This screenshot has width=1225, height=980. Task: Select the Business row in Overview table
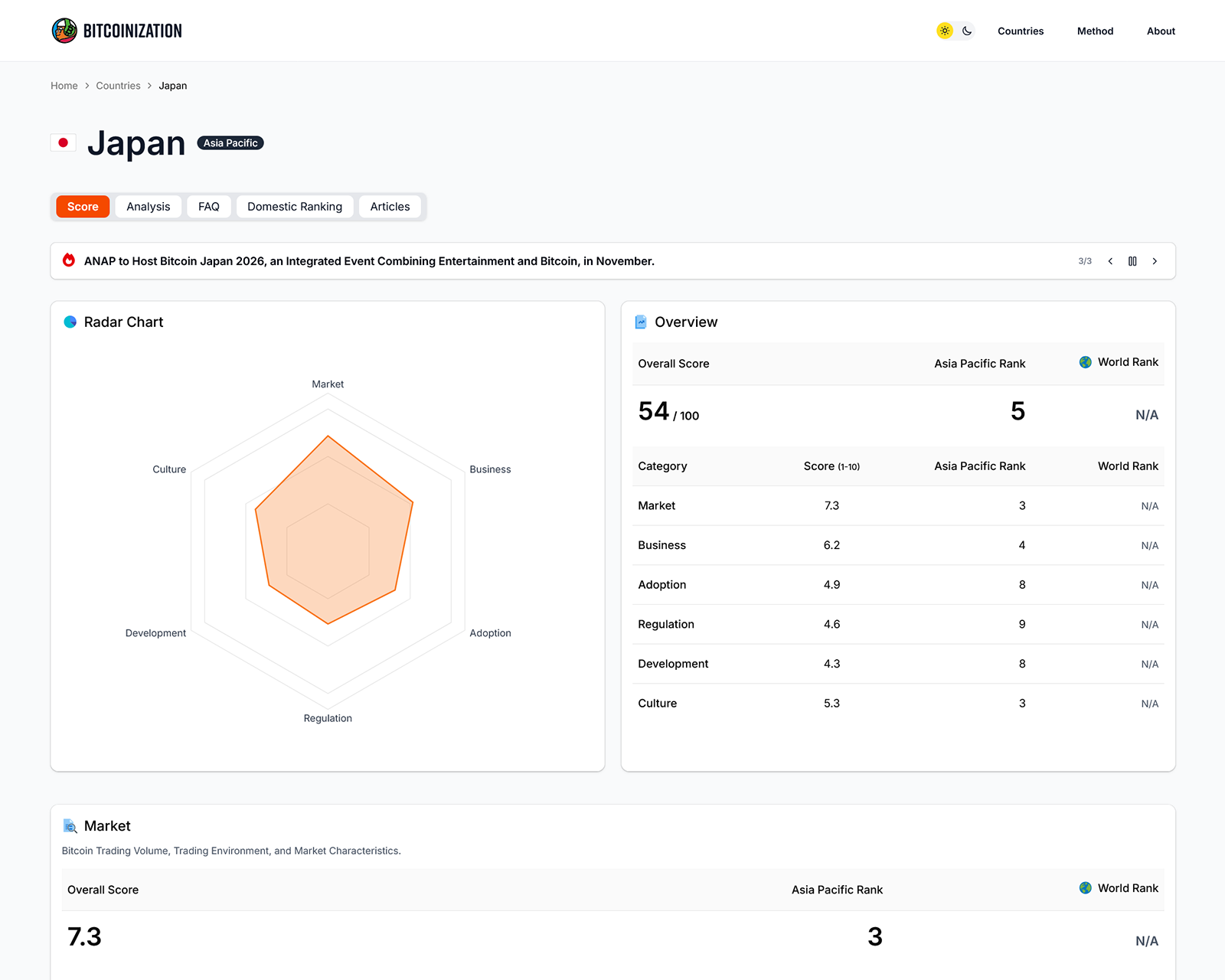(x=898, y=545)
